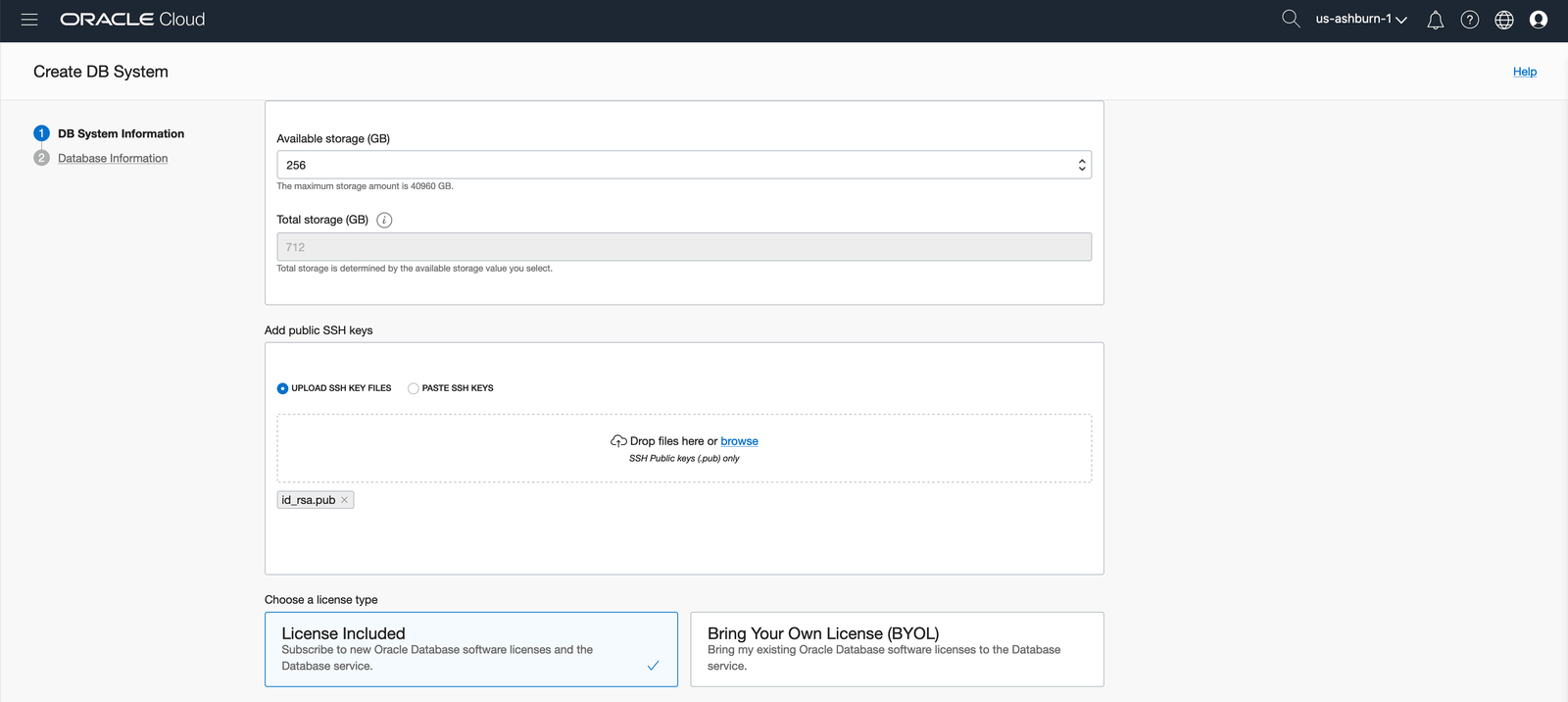The image size is (1568, 702).
Task: Click the browse link for SSH files
Action: coord(739,441)
